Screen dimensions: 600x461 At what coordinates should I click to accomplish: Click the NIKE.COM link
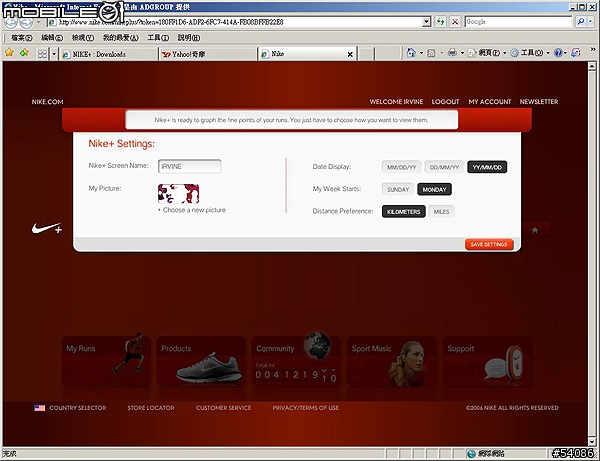(47, 102)
